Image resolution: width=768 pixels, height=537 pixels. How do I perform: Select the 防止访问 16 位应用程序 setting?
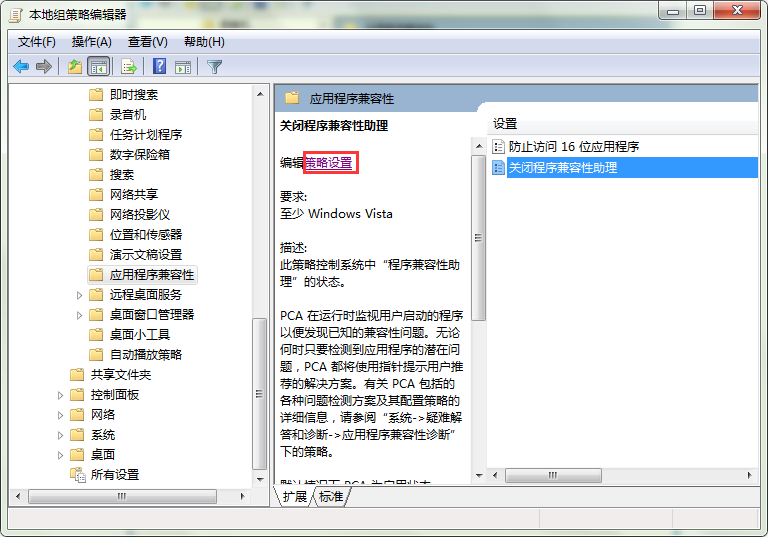coord(573,147)
